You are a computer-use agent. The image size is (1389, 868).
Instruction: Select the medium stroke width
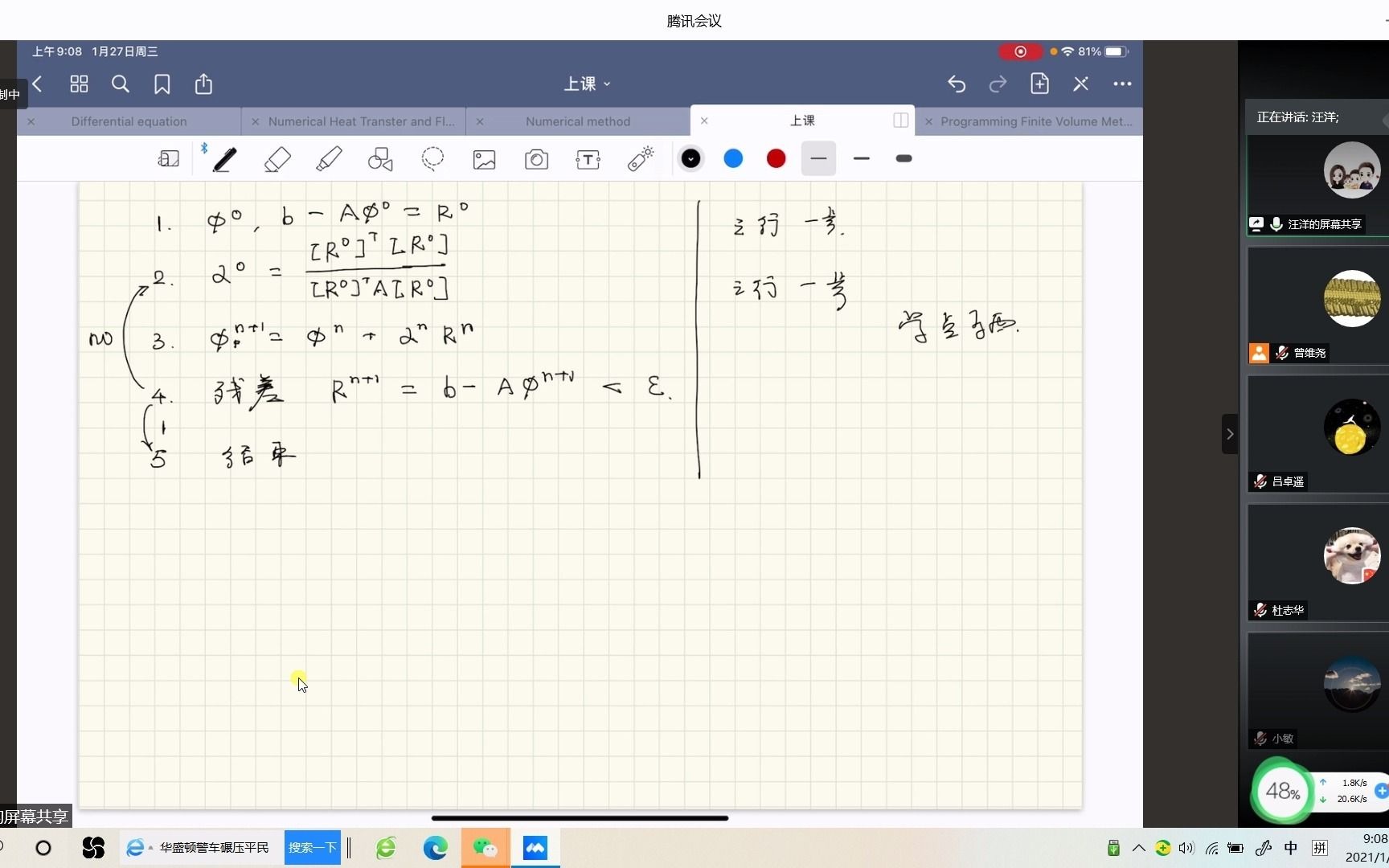tap(862, 158)
